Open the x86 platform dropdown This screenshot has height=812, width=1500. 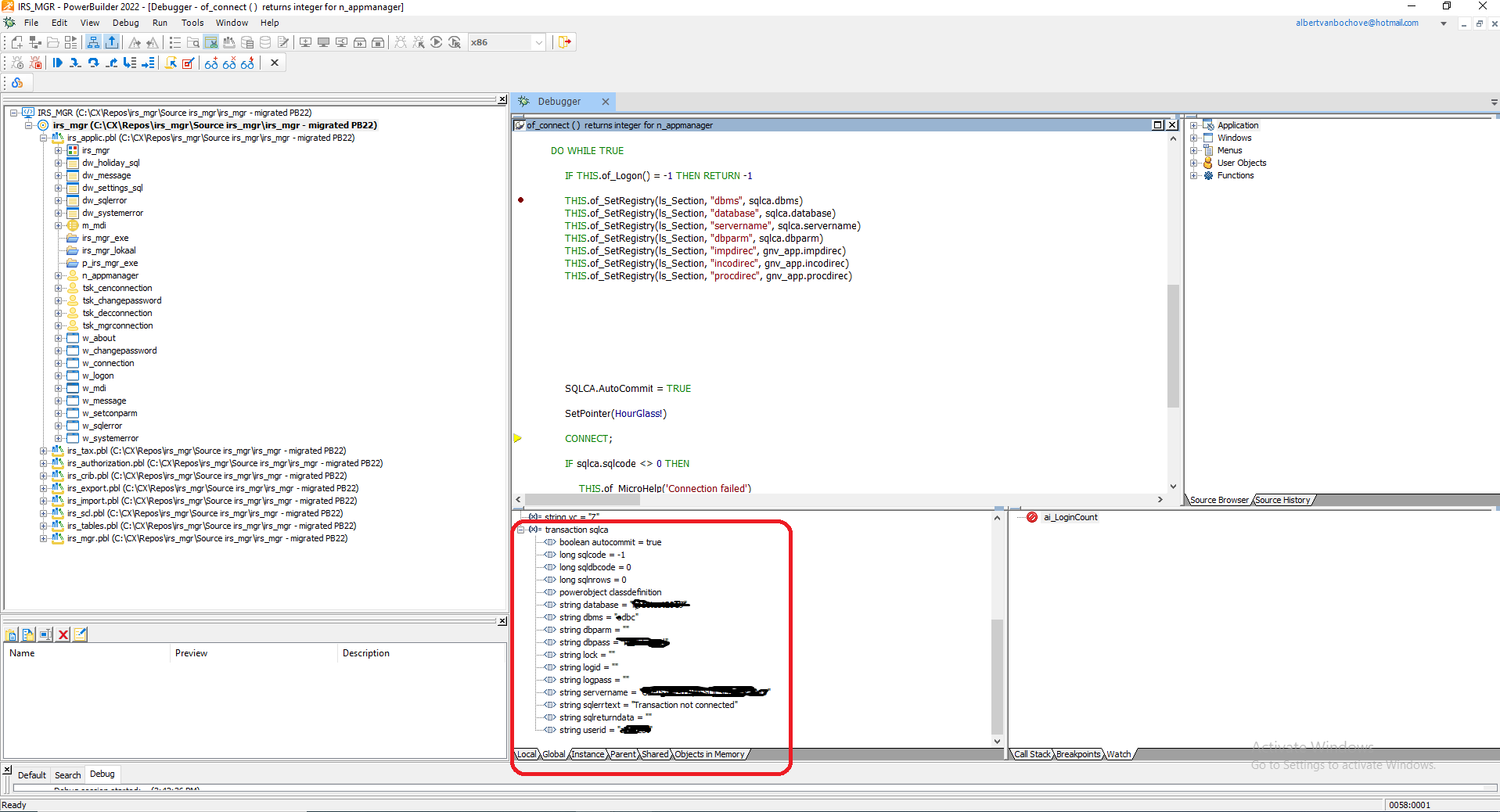click(538, 42)
